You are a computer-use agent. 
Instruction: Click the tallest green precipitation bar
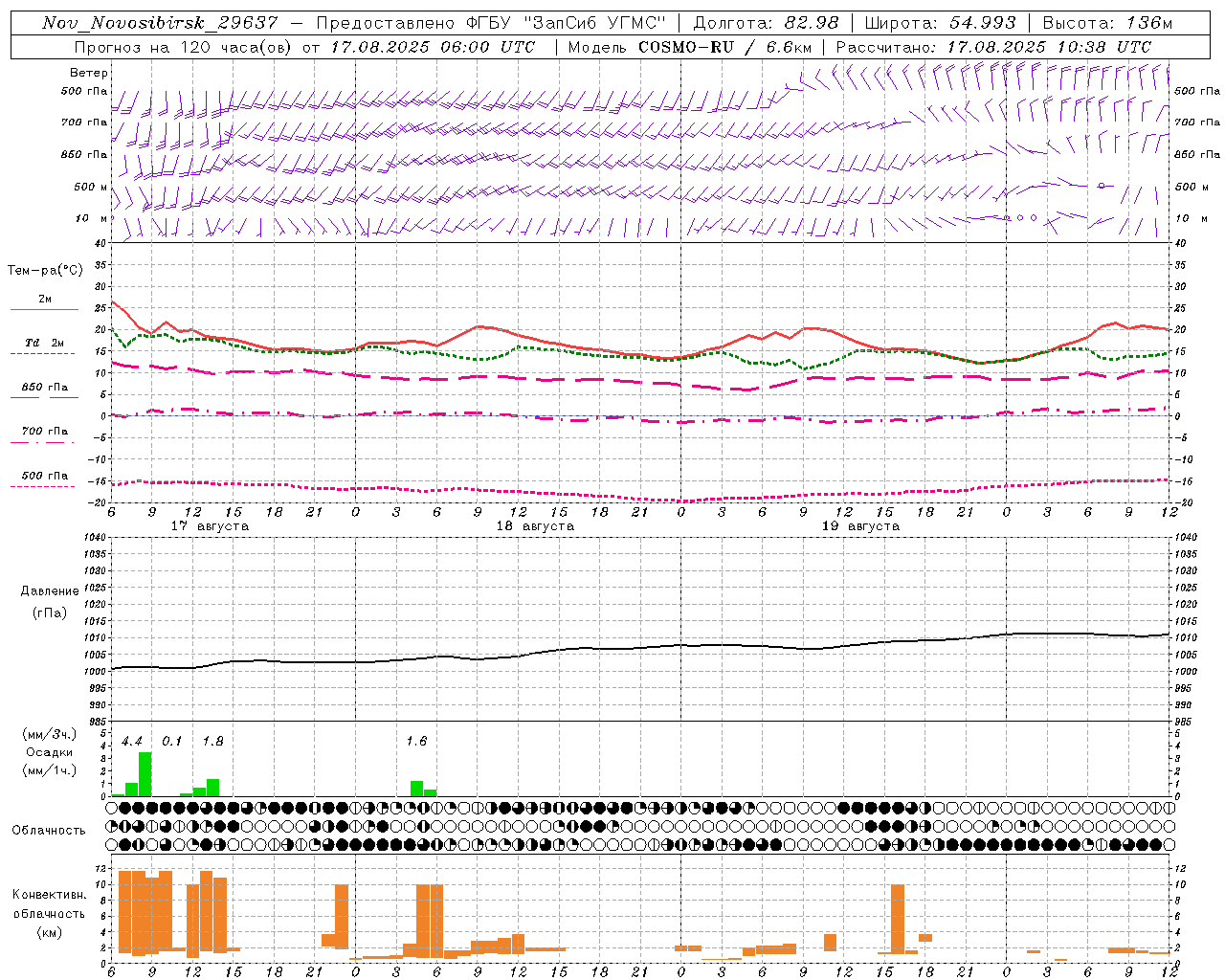point(145,774)
